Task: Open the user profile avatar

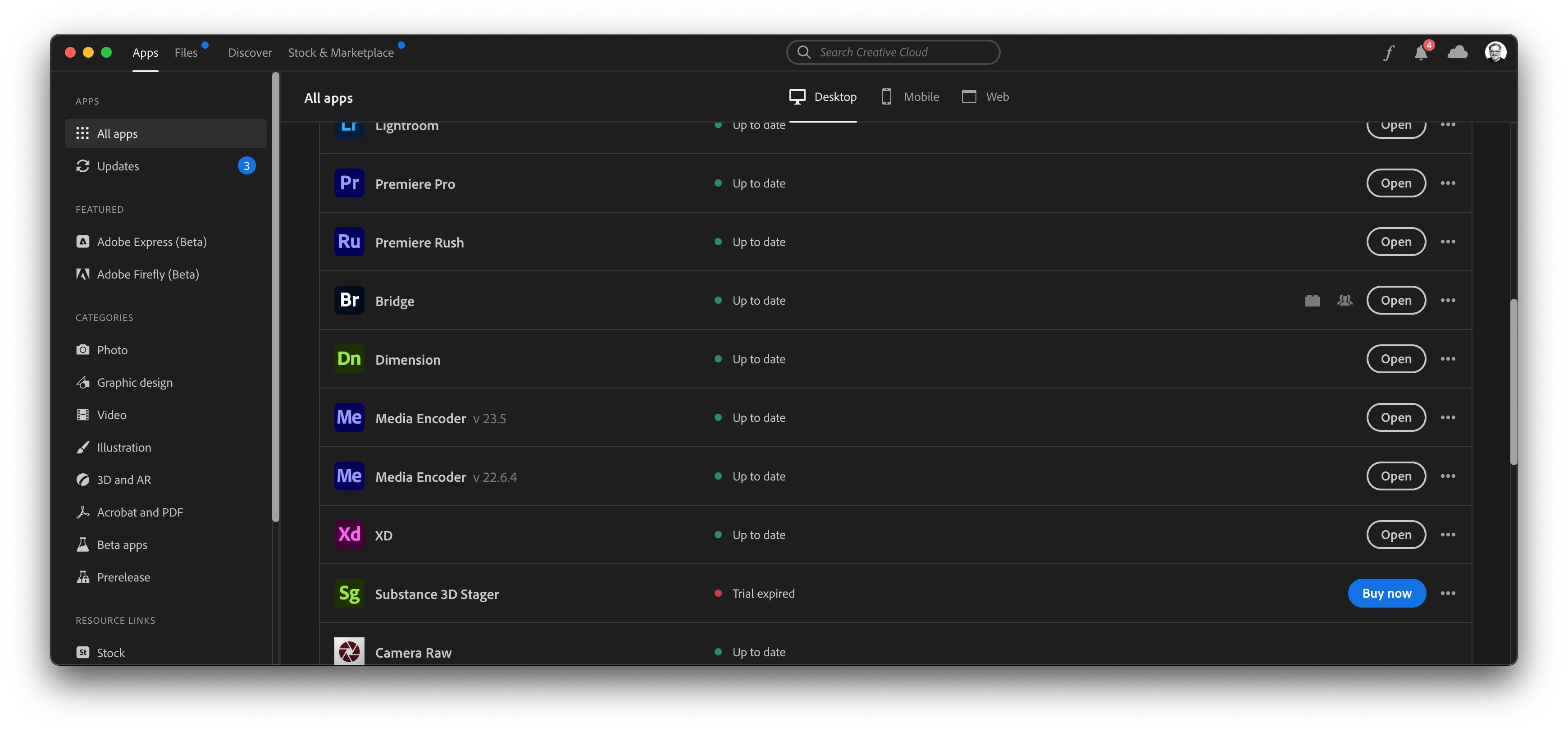Action: (1495, 52)
